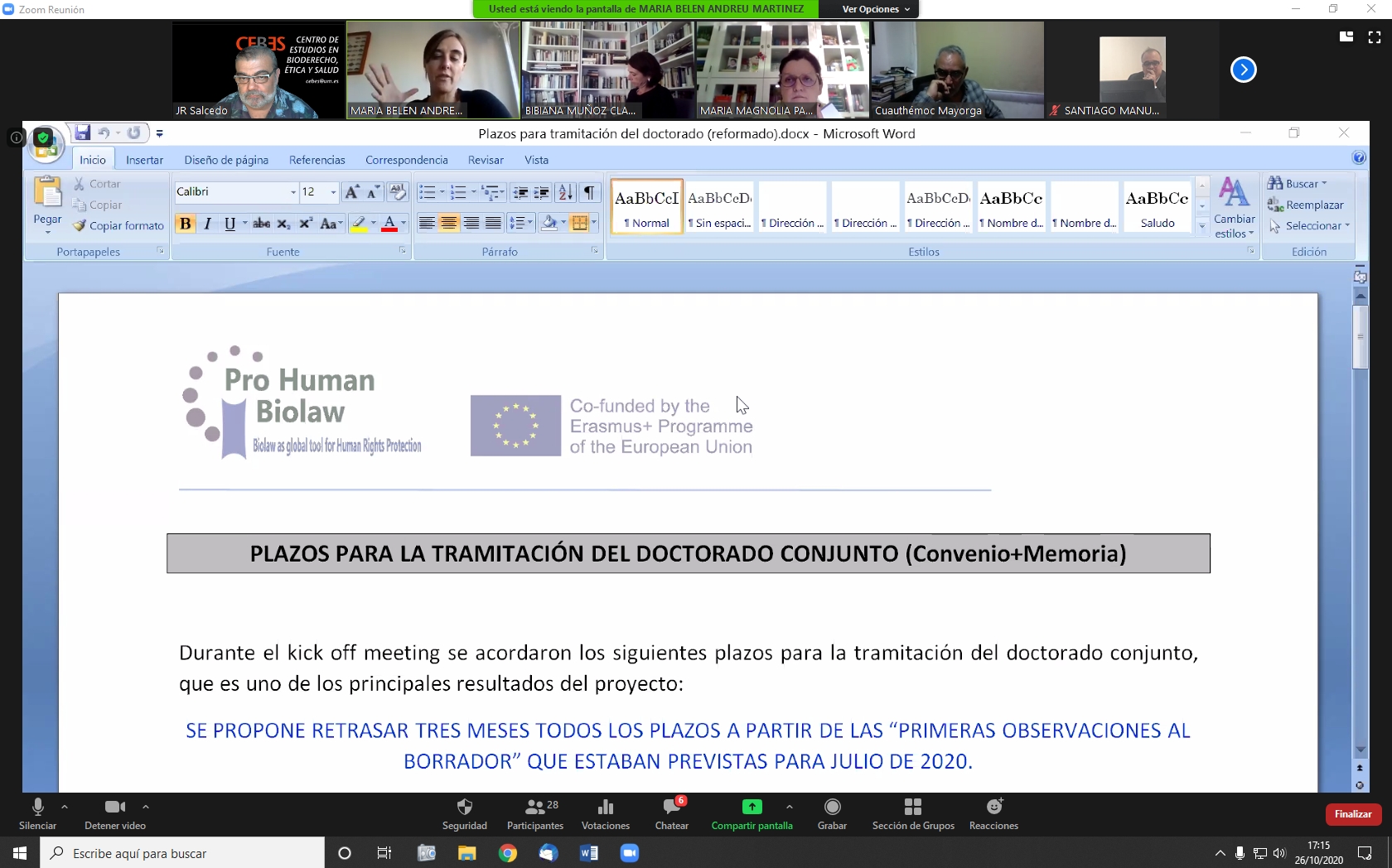Open Párrafo dialog launcher

coord(595,251)
